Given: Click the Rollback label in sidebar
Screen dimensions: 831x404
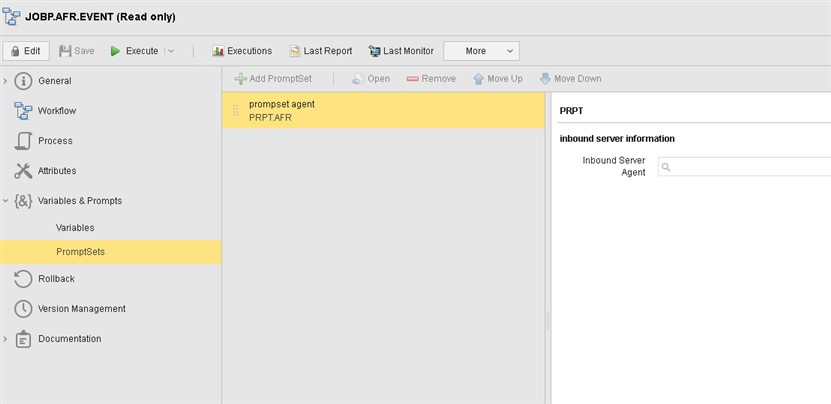Looking at the screenshot, I should (x=56, y=279).
